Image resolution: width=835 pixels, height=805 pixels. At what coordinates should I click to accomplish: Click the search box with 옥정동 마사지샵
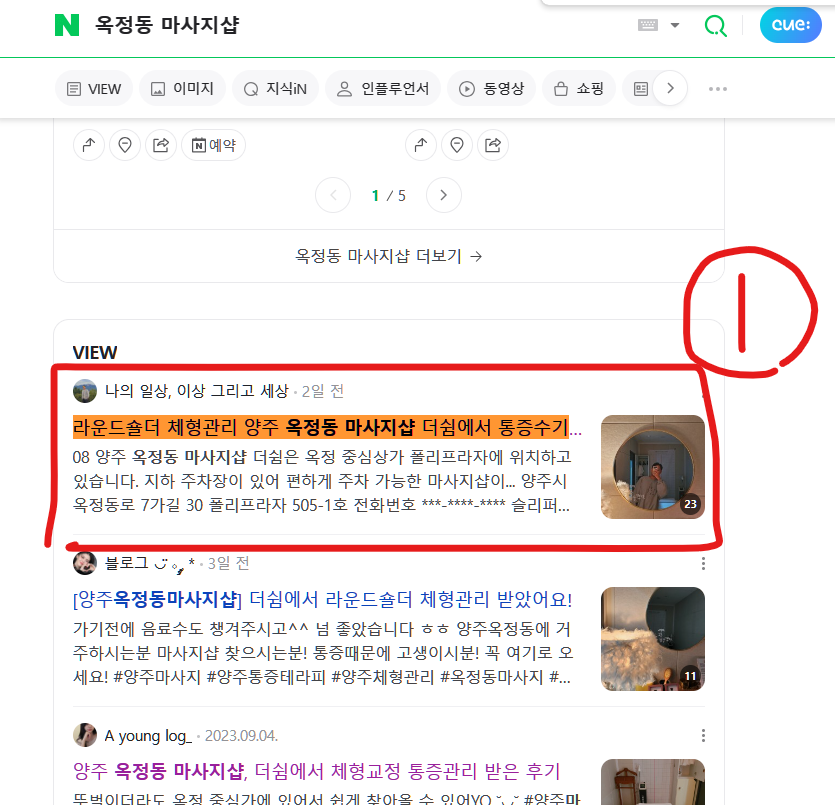point(167,25)
